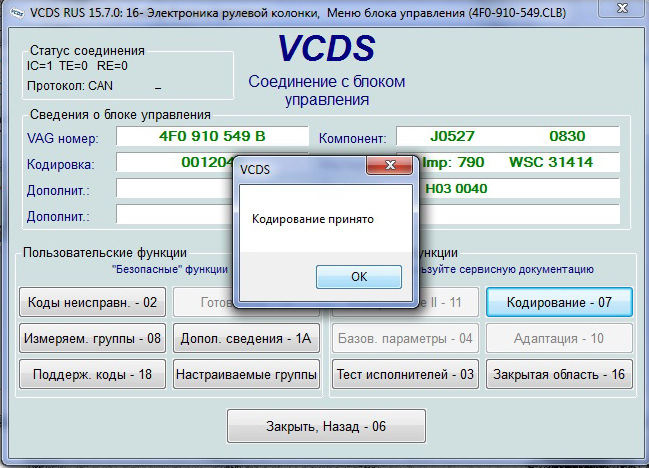This screenshot has height=468, width=649.
Task: Open Поддерж. коды - 18
Action: [92, 374]
